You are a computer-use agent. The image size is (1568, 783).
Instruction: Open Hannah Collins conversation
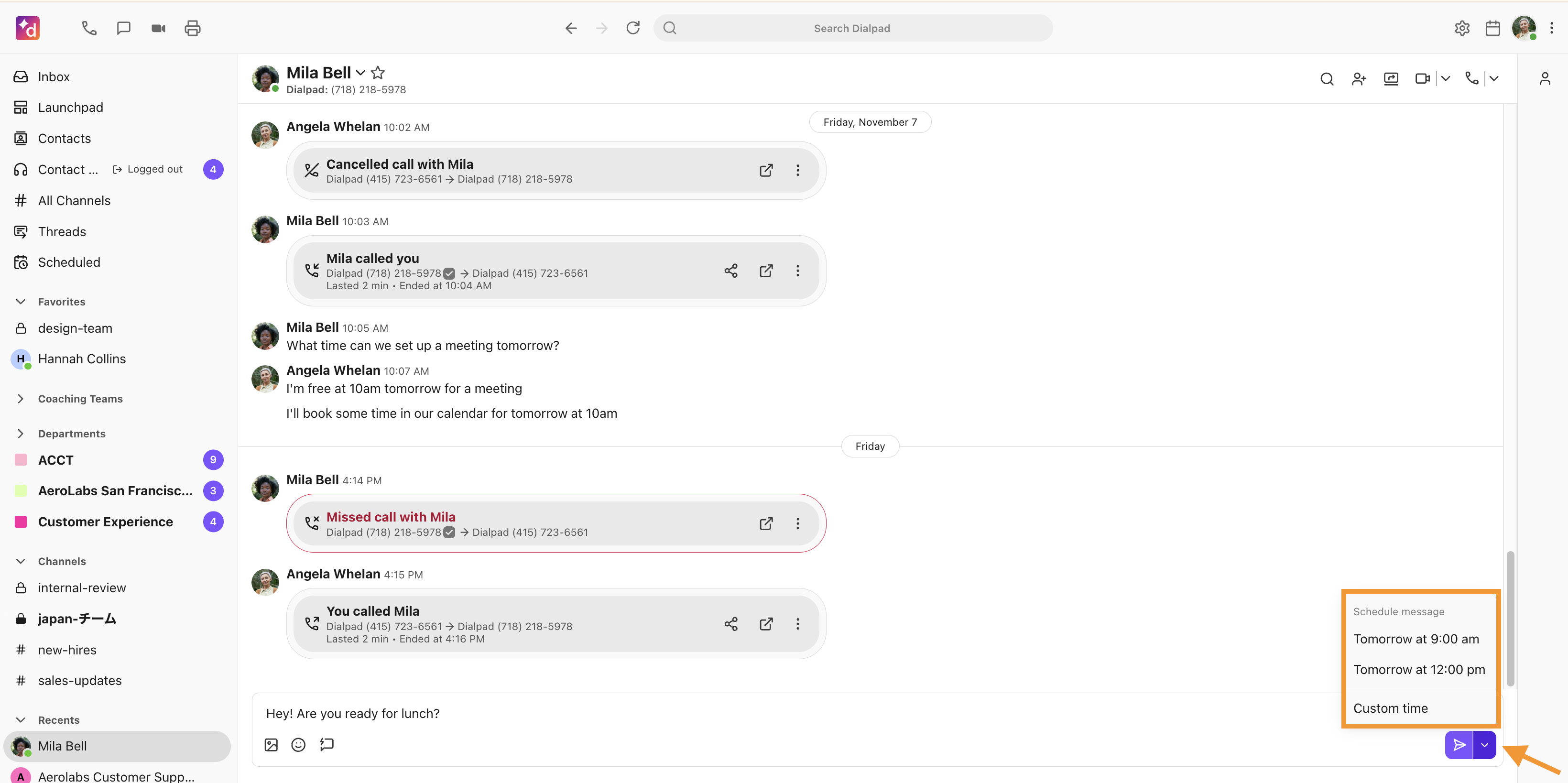pos(118,359)
